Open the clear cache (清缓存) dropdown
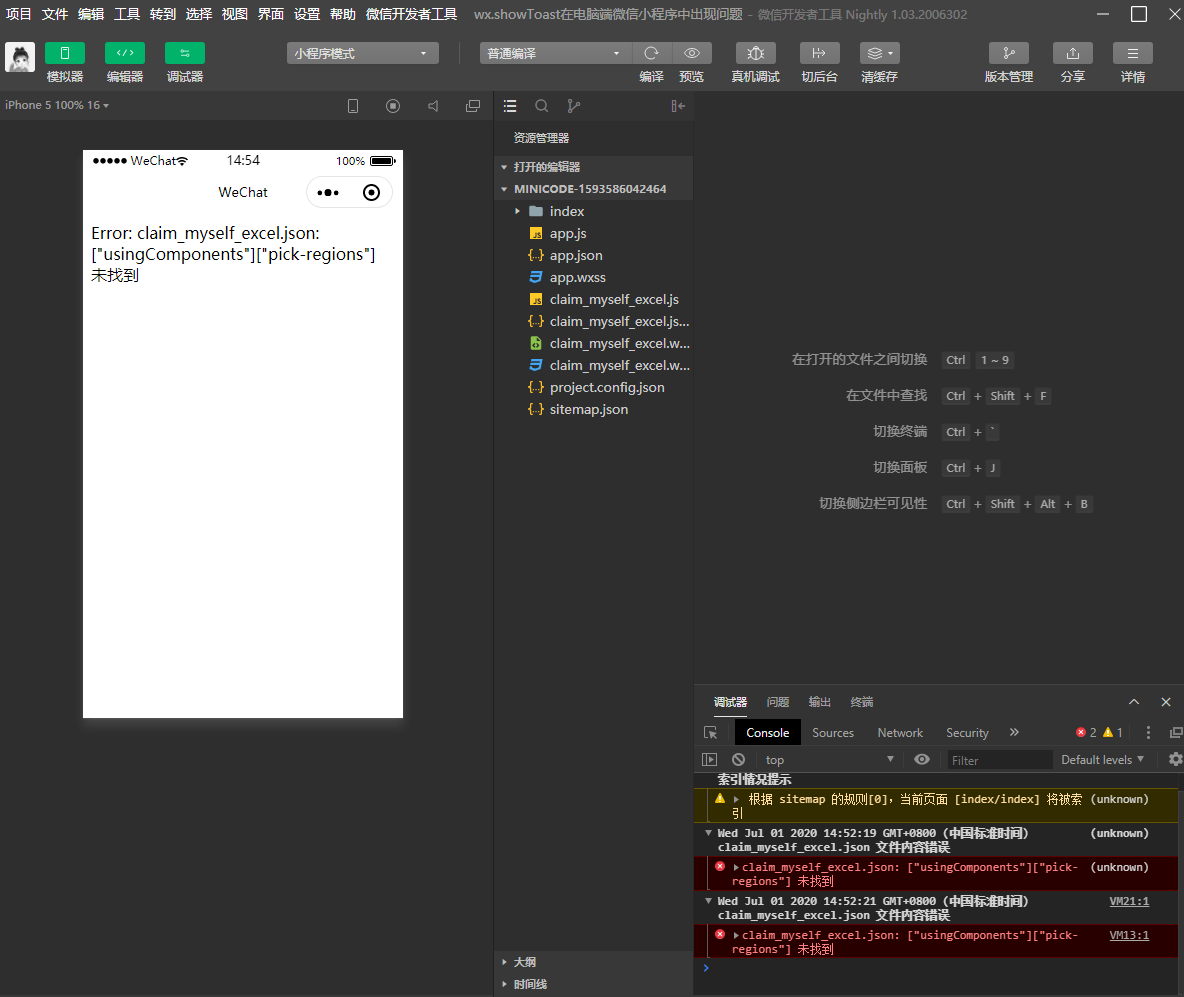 point(880,53)
